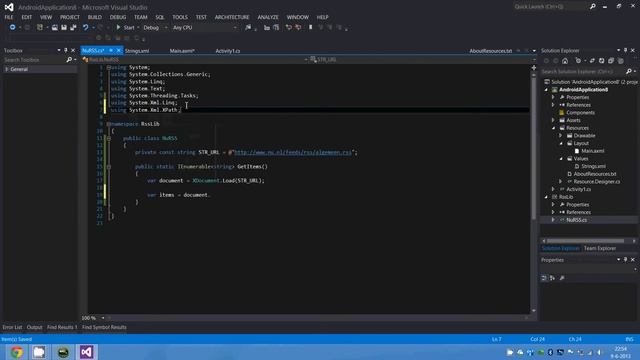Collapse the using directives outlining block
The height and width of the screenshot is (360, 640).
tap(109, 67)
